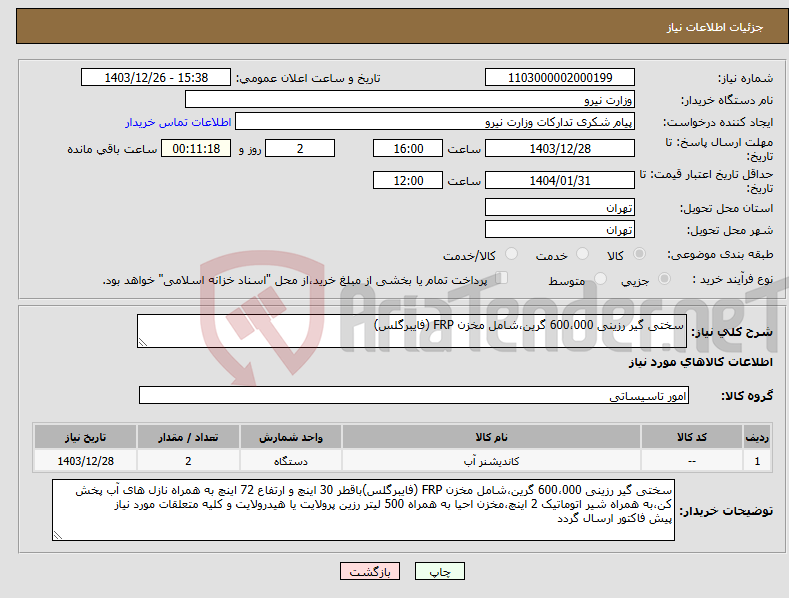Click the تاریخ نیاز column header
789x598 pixels.
(86, 437)
